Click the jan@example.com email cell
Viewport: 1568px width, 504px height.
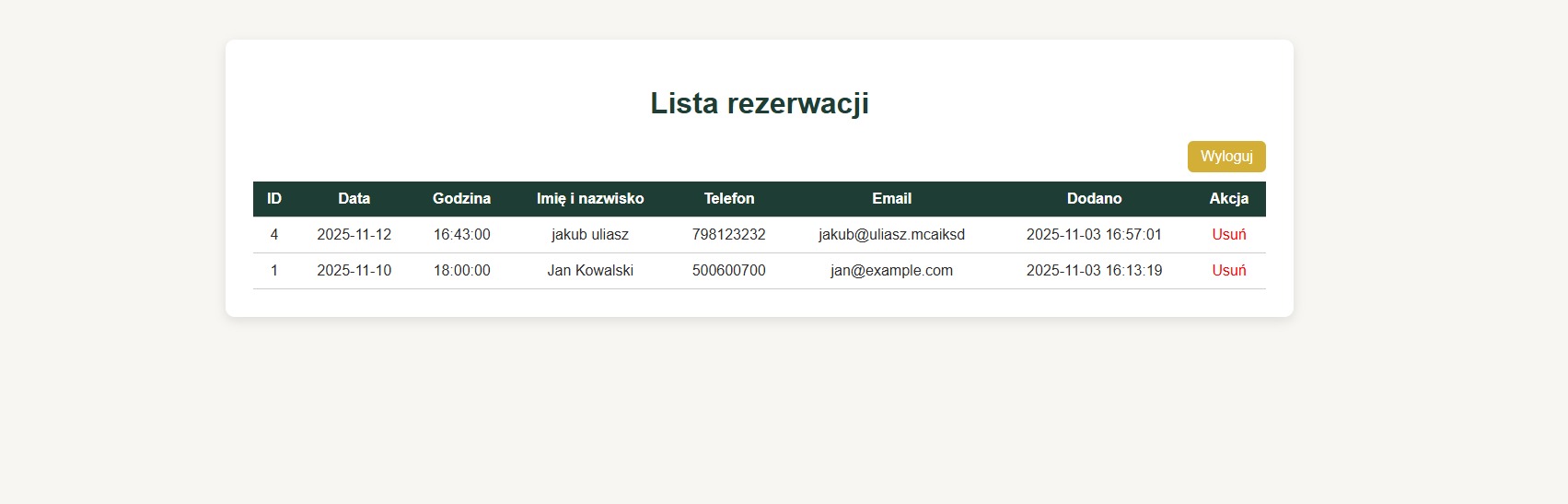tap(891, 271)
